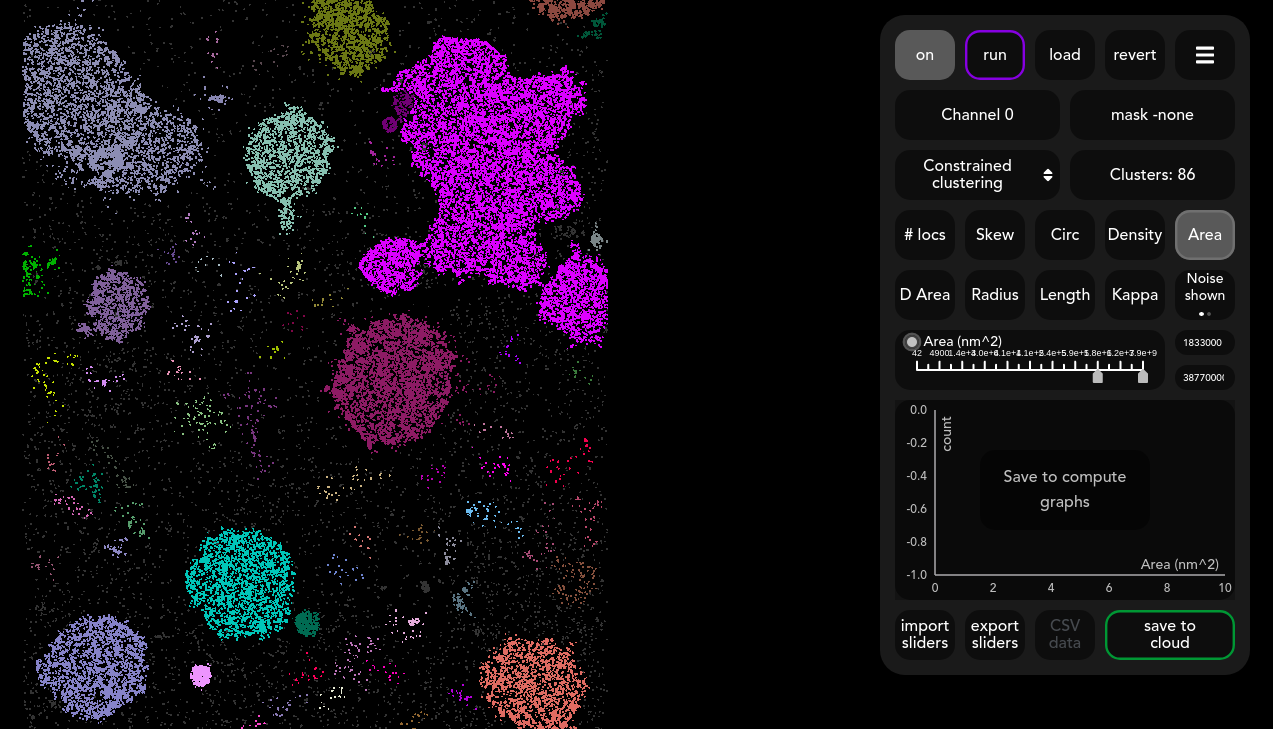Toggle the Noise shown option
Image resolution: width=1273 pixels, height=729 pixels.
[x=1204, y=295]
